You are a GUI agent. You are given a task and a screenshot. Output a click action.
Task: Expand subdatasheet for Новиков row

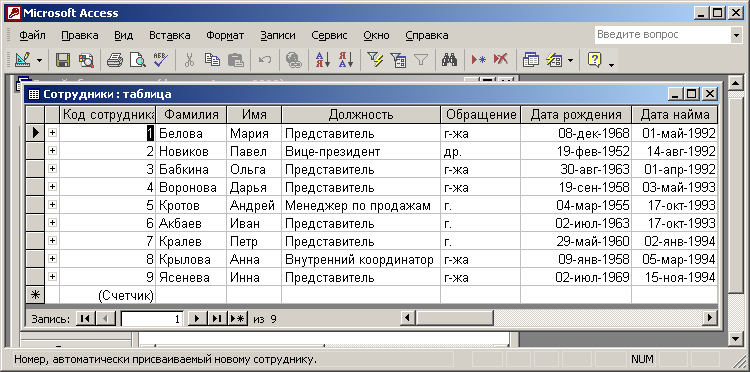[52, 151]
